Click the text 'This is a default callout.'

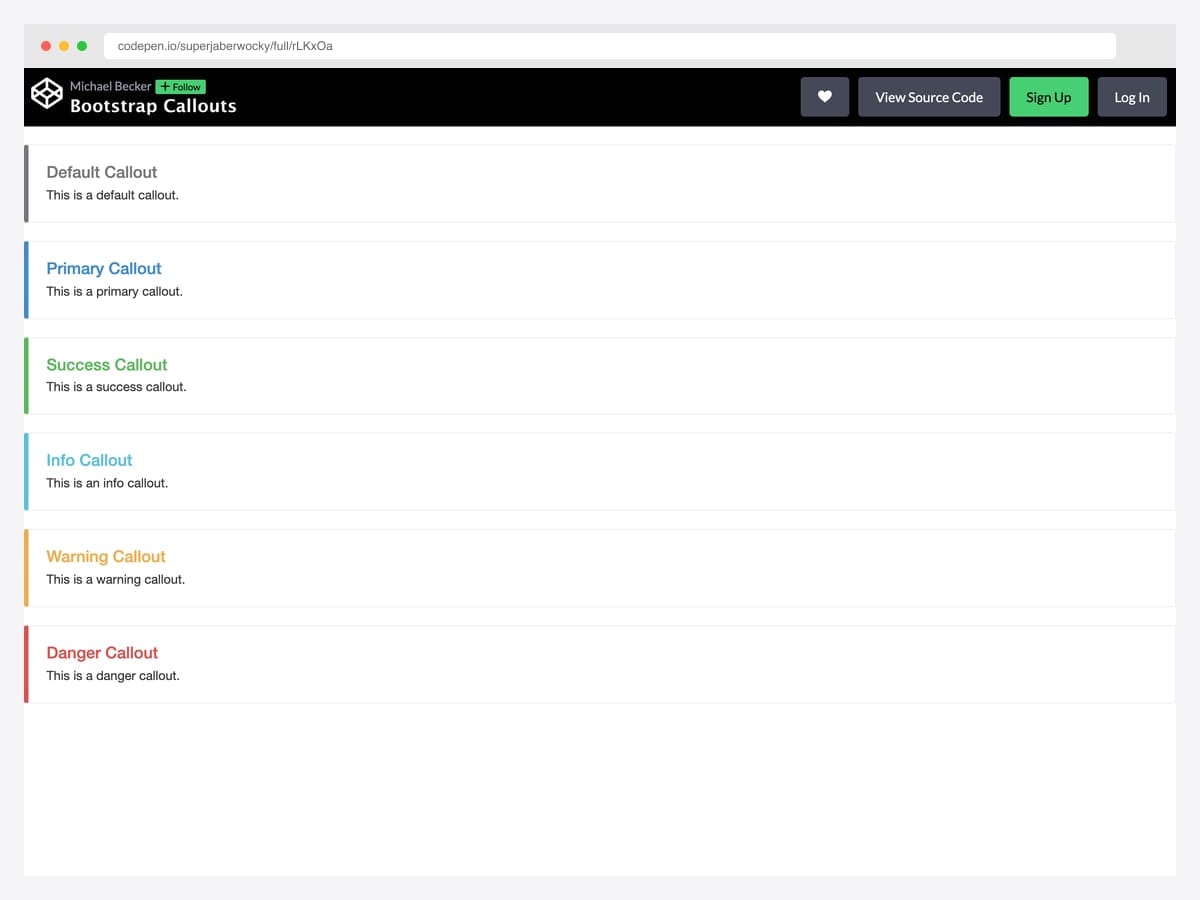click(113, 195)
